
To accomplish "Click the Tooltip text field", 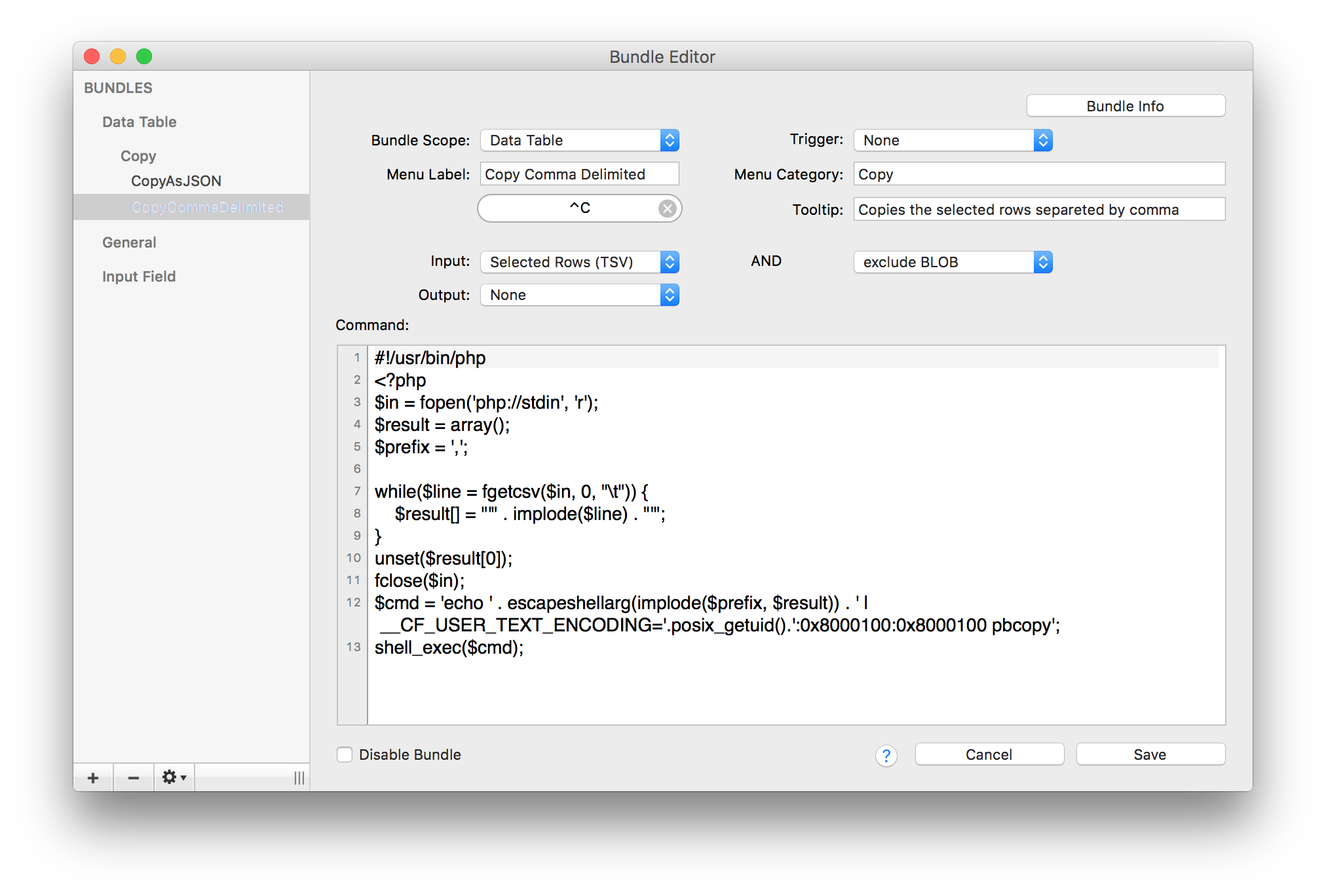I will click(1038, 210).
